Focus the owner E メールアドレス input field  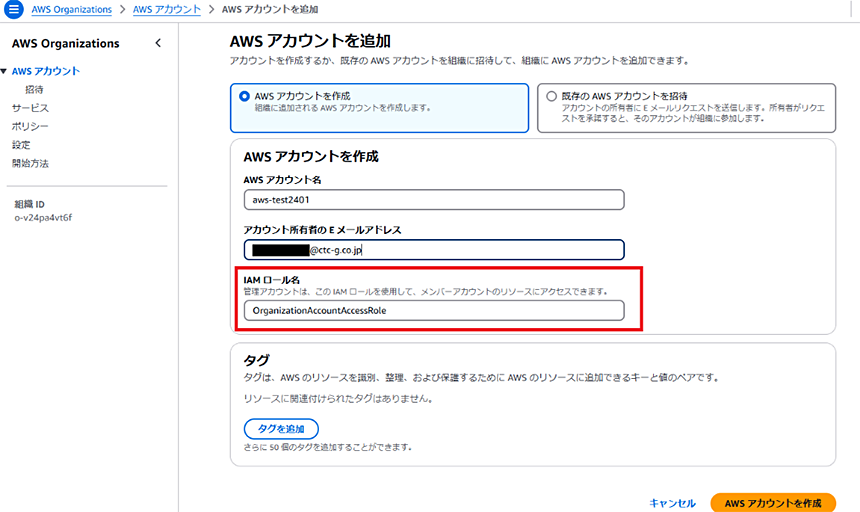pyautogui.click(x=434, y=250)
